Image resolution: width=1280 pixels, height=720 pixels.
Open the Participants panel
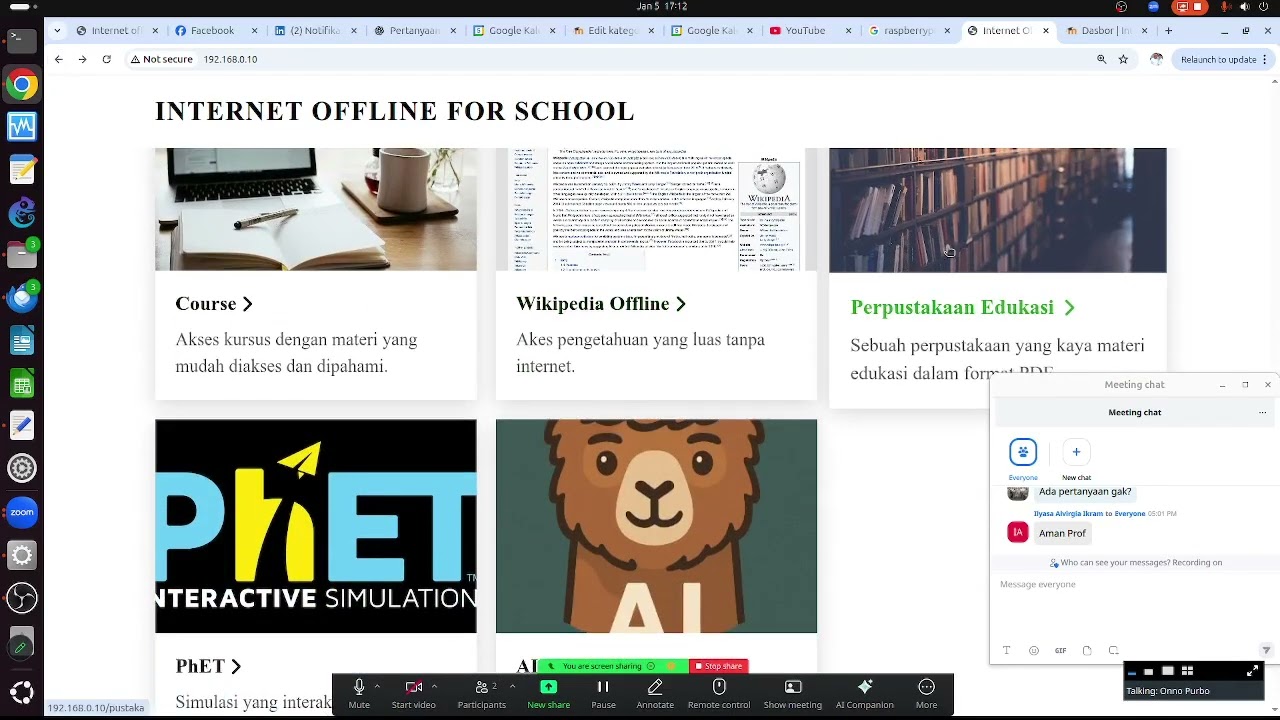[481, 693]
